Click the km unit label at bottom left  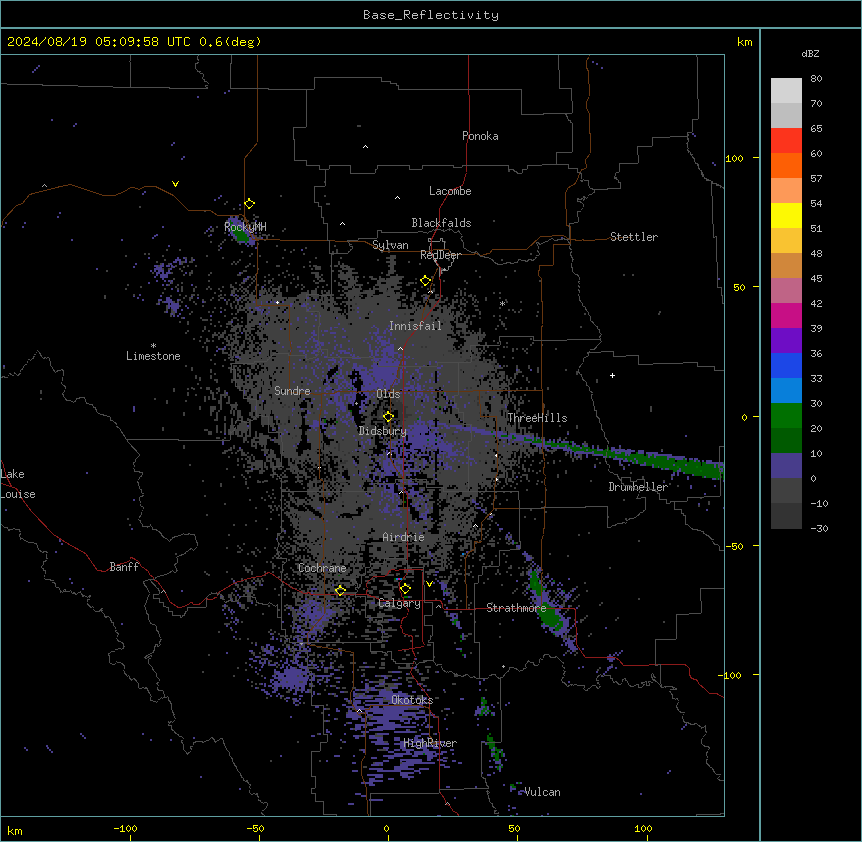coord(15,830)
